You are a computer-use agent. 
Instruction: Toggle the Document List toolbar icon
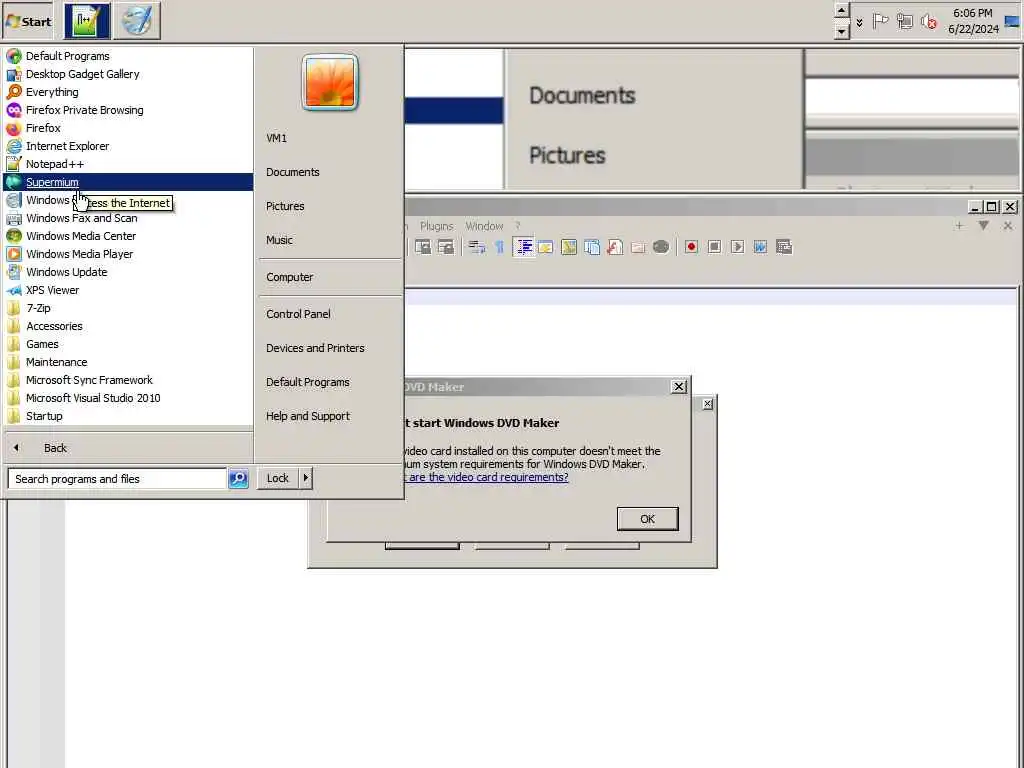592,247
